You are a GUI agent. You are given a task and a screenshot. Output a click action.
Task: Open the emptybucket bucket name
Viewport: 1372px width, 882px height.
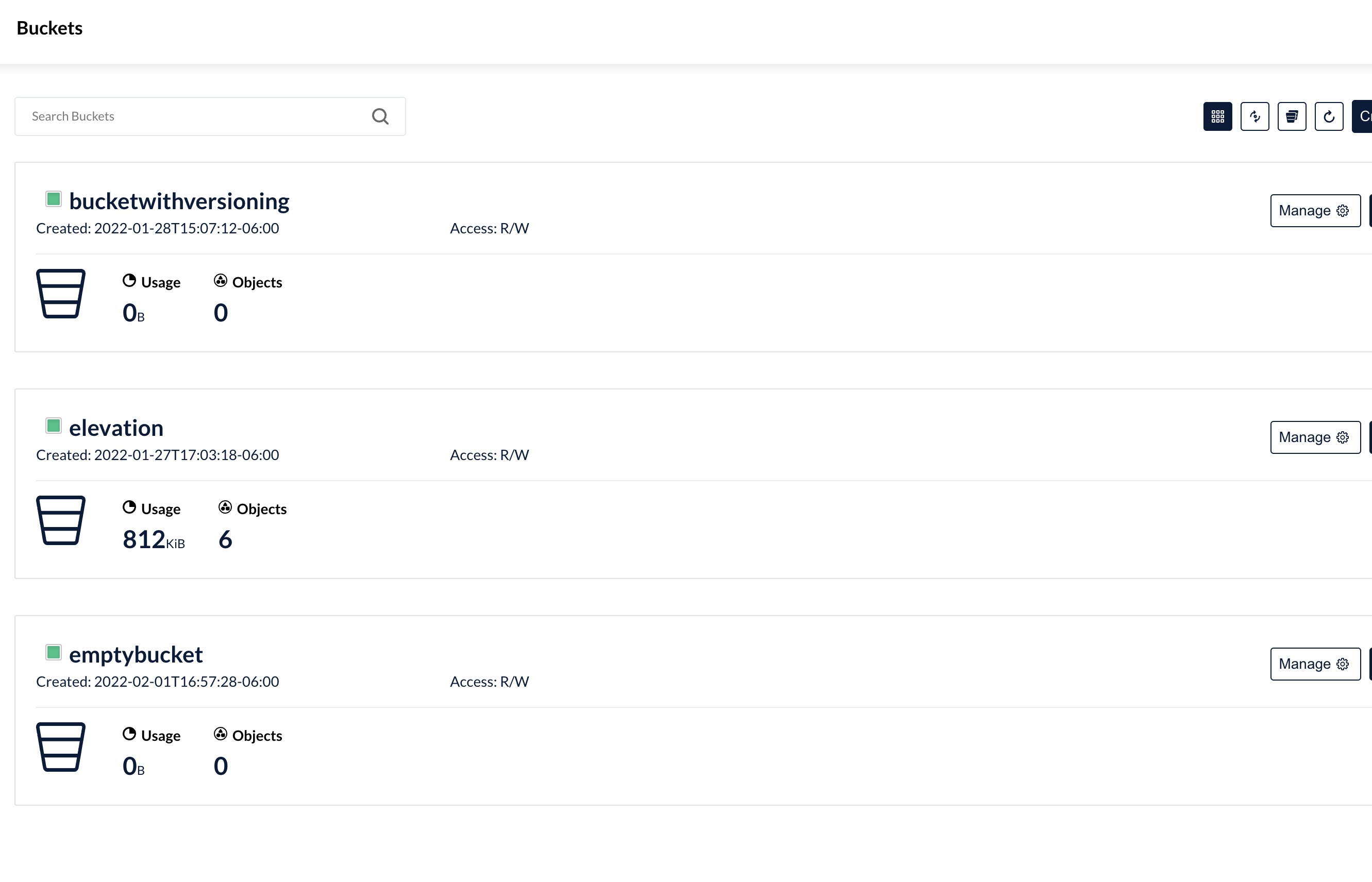click(x=136, y=655)
